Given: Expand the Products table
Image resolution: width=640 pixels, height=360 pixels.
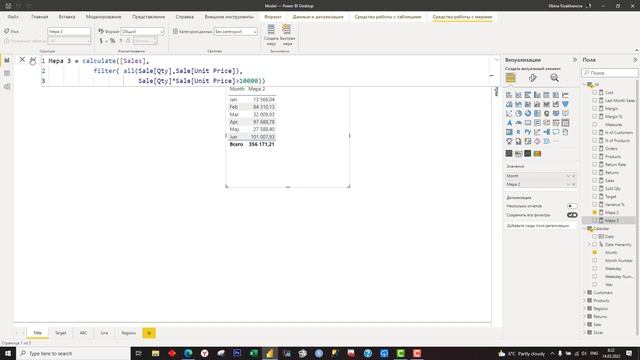Looking at the screenshot, I should click(584, 301).
